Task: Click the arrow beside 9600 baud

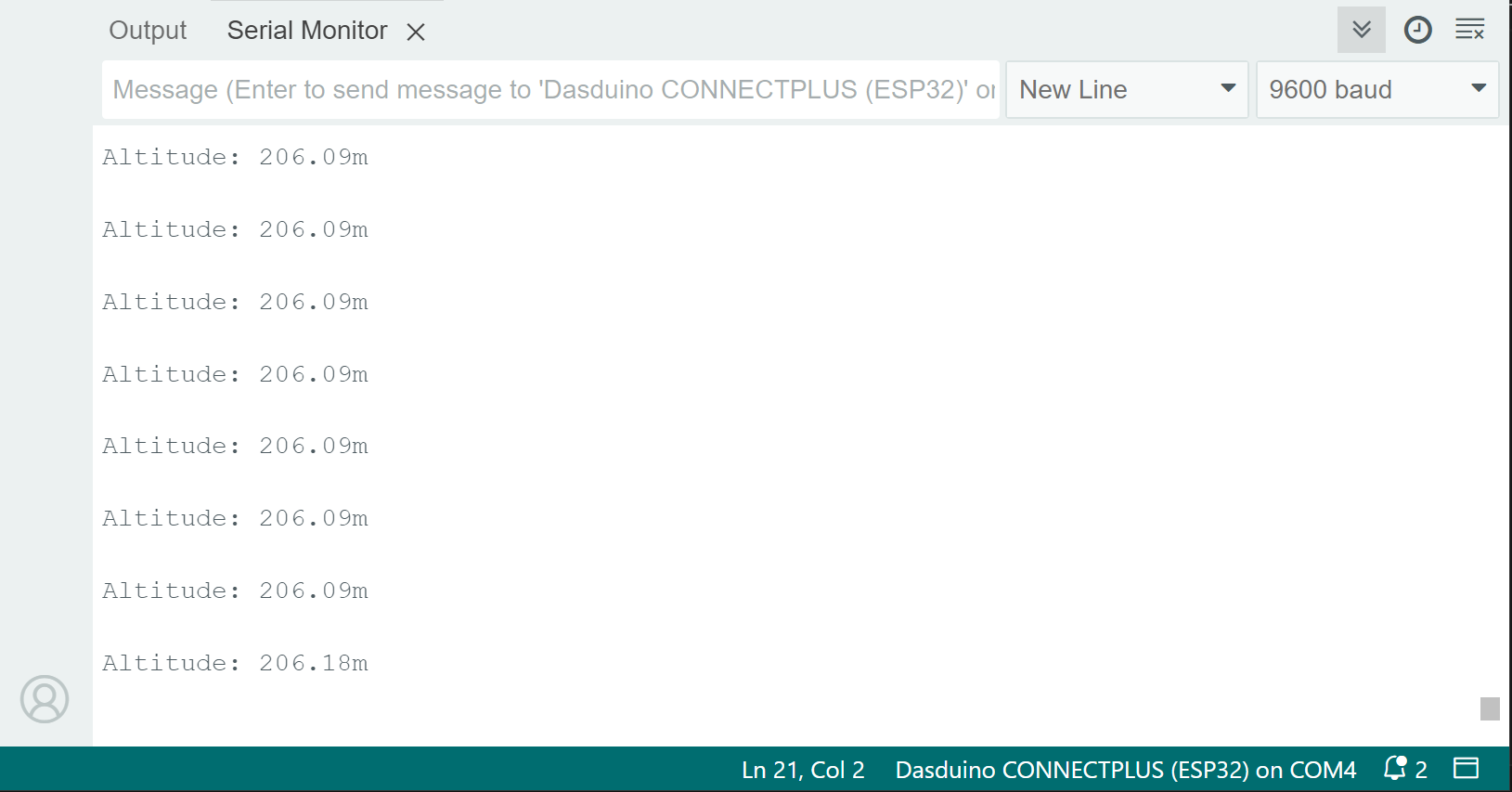Action: click(x=1479, y=88)
